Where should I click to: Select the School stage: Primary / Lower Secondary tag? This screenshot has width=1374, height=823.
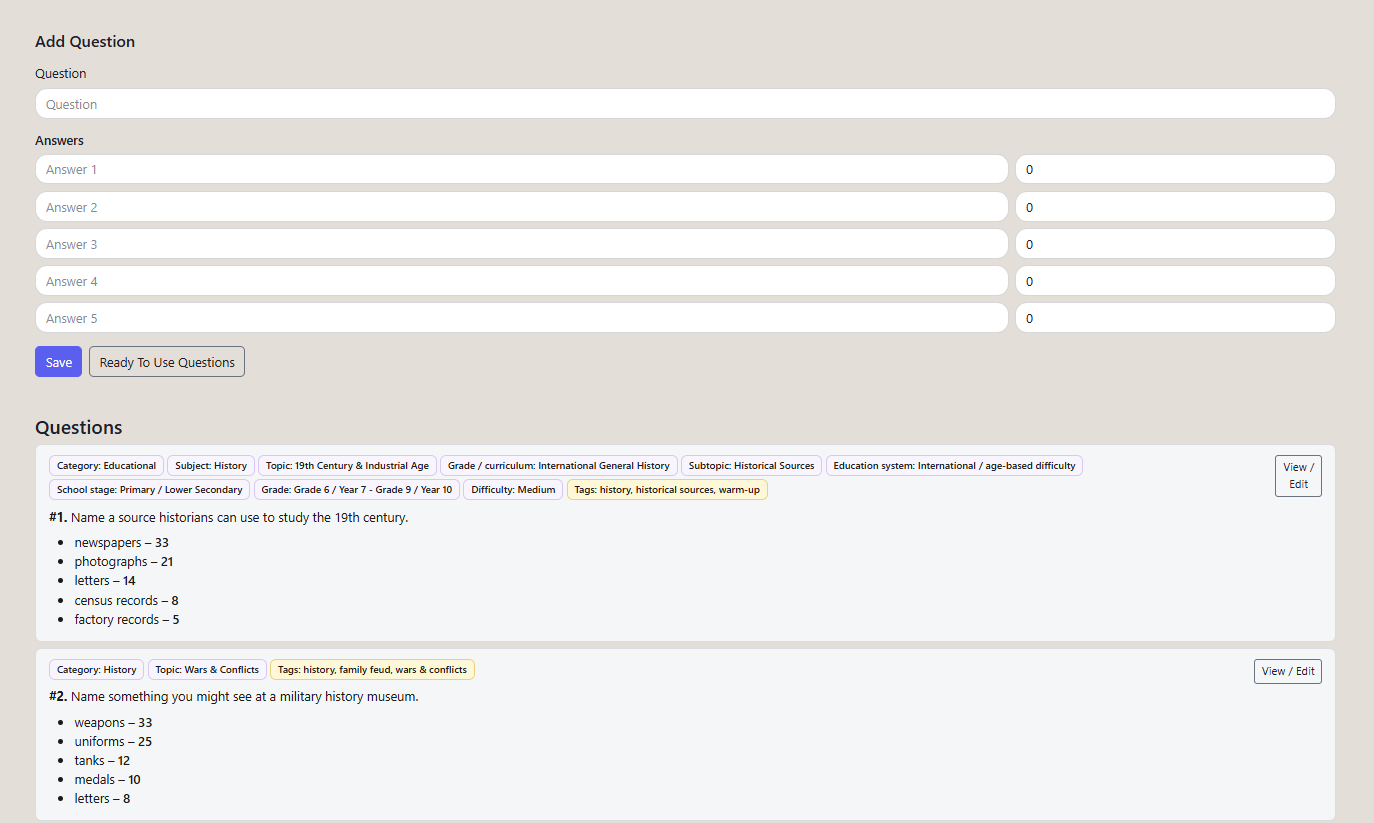click(150, 490)
